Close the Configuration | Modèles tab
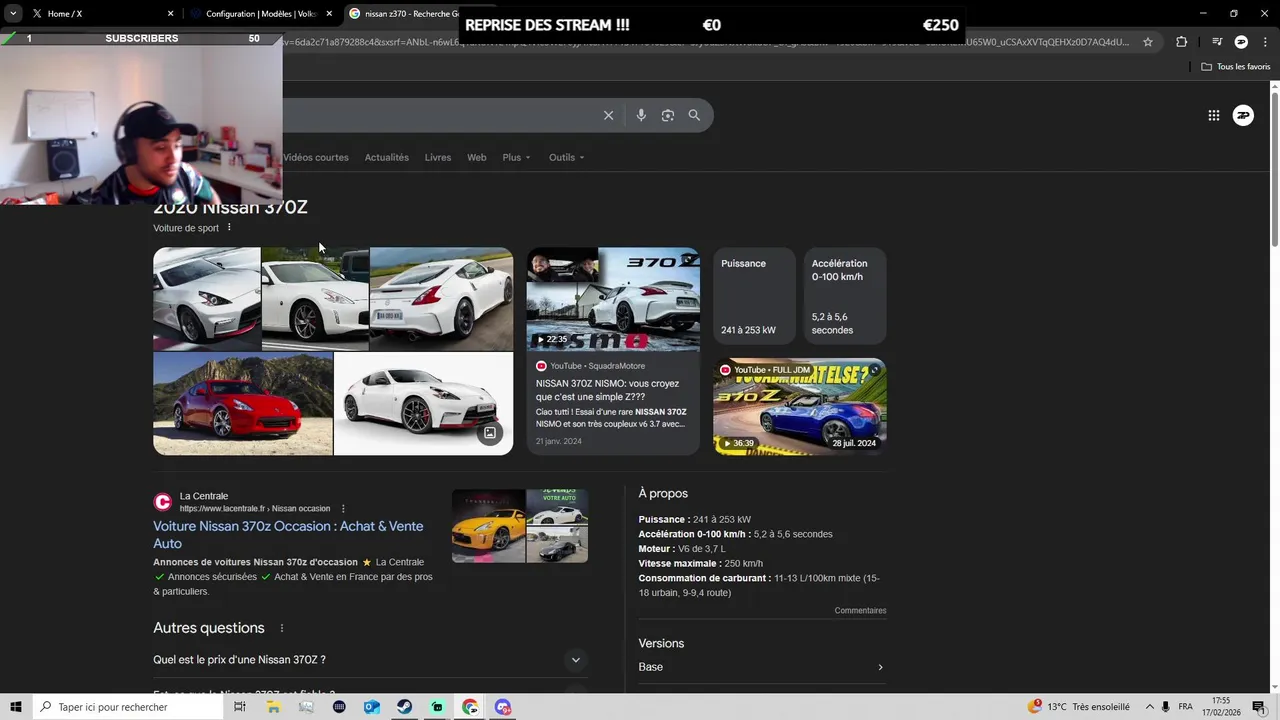This screenshot has width=1280, height=720. coord(329,14)
